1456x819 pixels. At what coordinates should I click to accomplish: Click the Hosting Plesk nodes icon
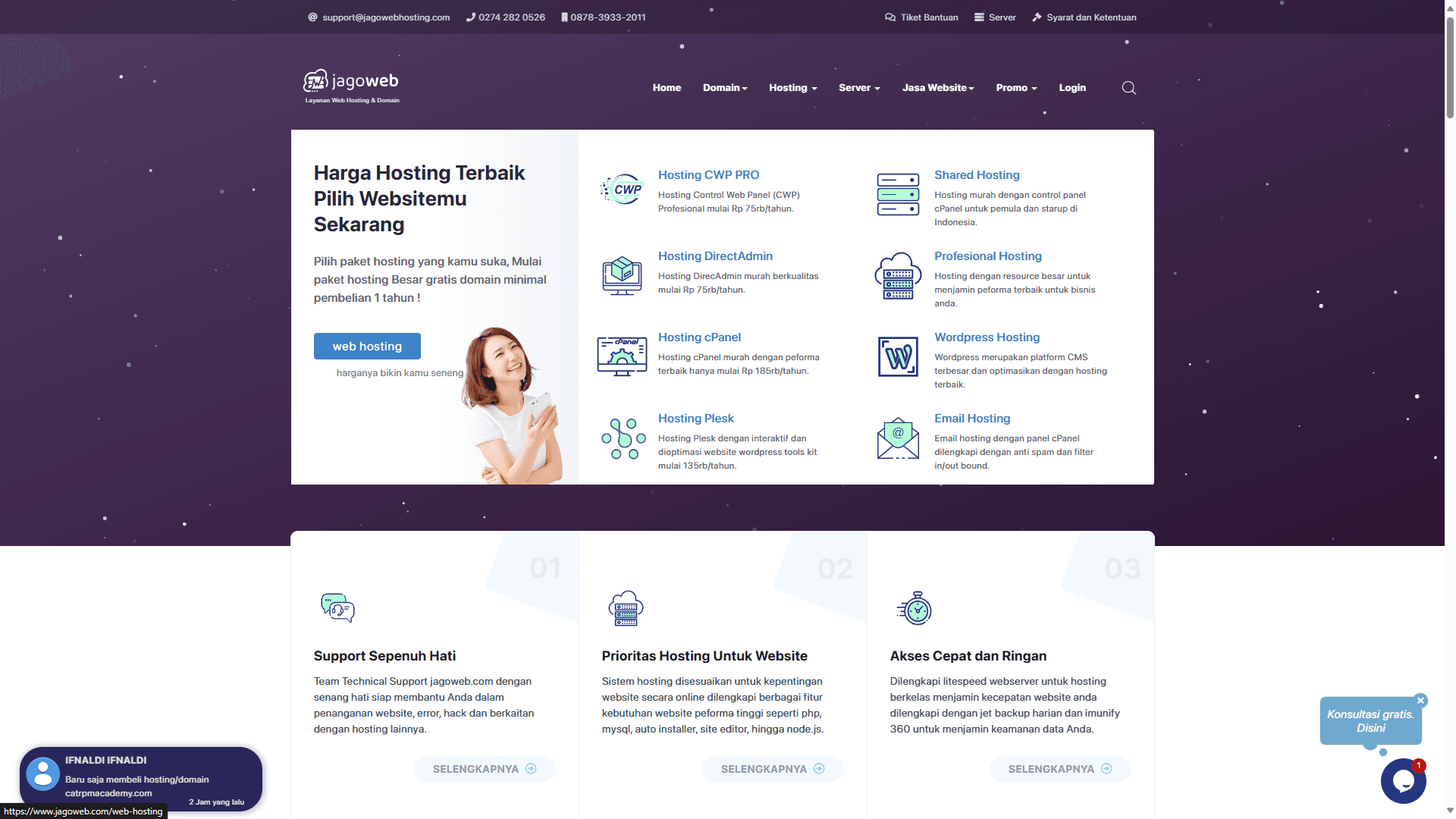pos(623,438)
